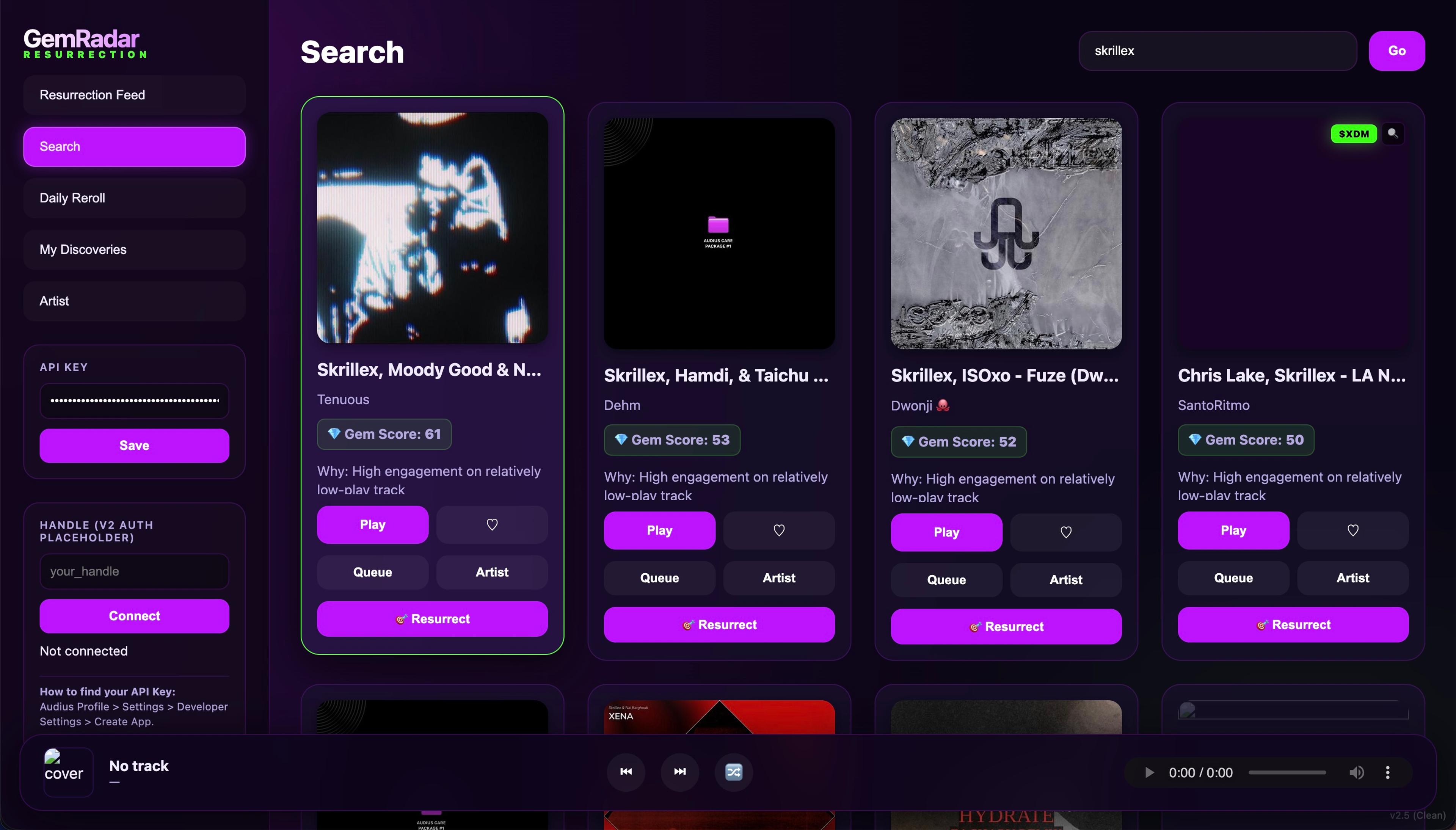Like the Skrillex, Moody Good track heart
The image size is (1456, 830).
[x=492, y=524]
